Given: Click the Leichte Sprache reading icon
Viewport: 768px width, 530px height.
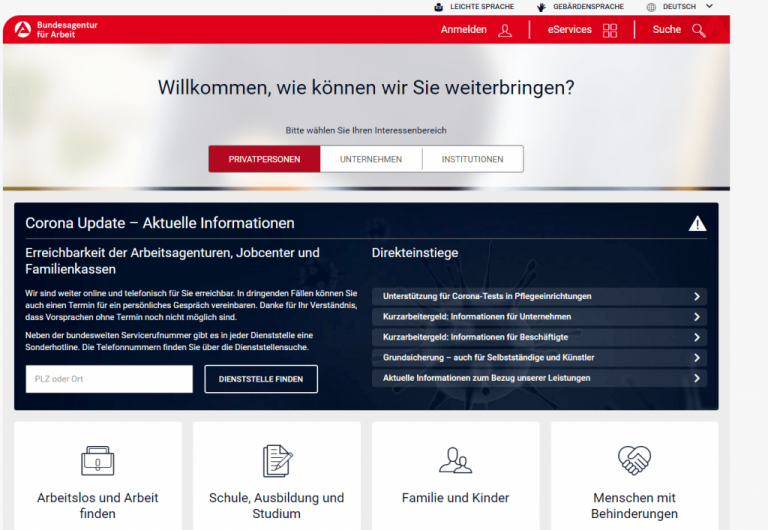Looking at the screenshot, I should click(x=439, y=7).
